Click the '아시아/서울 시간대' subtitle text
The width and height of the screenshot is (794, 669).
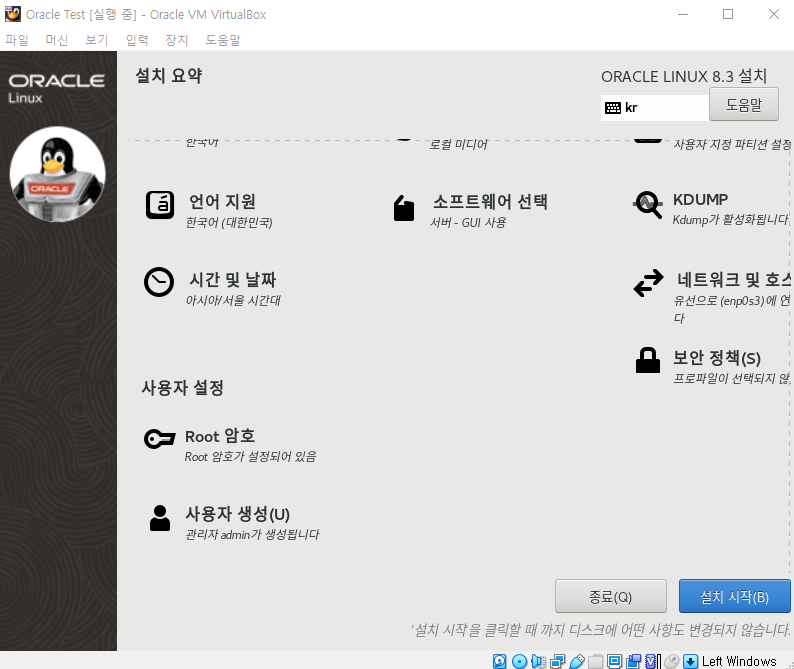[233, 300]
